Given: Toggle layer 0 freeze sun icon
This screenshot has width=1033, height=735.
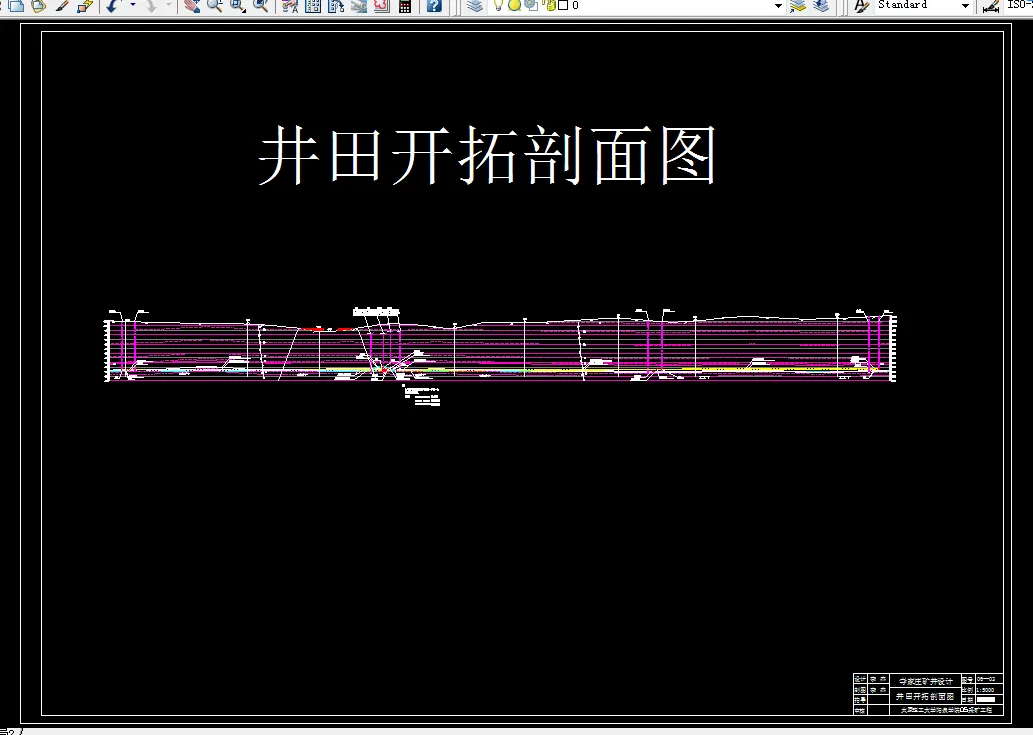Looking at the screenshot, I should (514, 5).
